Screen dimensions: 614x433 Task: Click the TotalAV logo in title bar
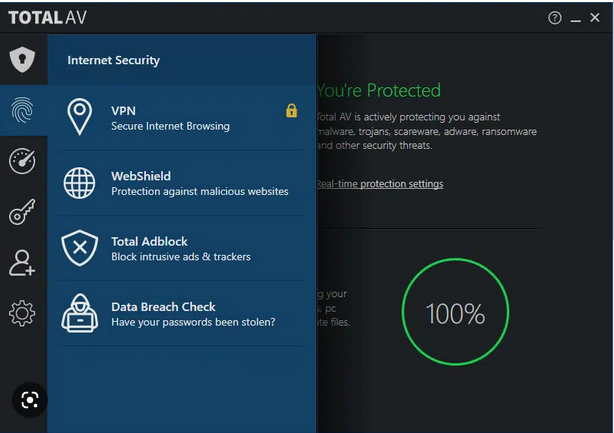[x=48, y=18]
